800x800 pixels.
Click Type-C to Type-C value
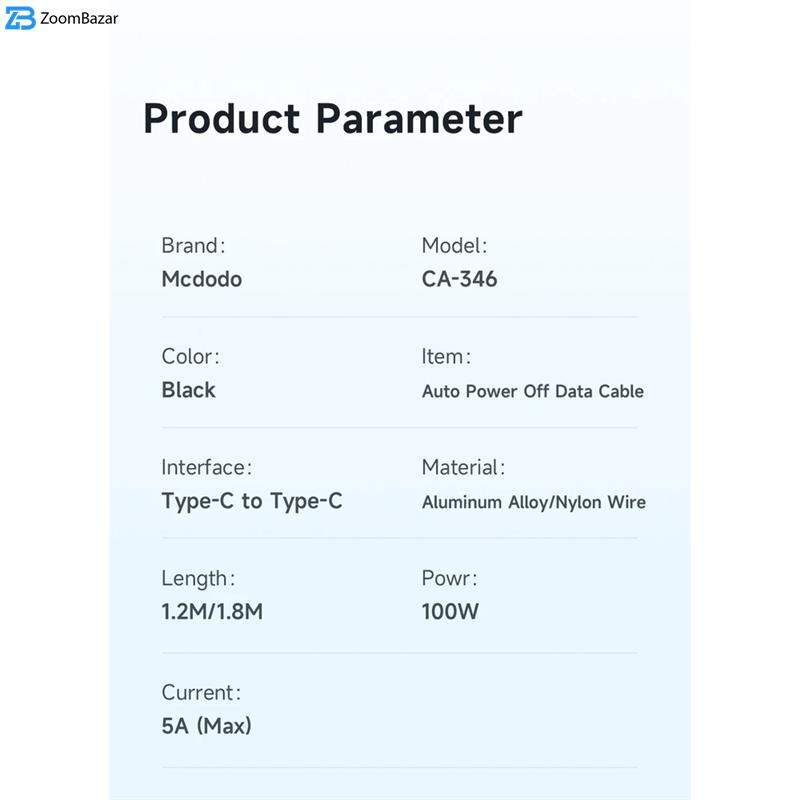[x=251, y=501]
